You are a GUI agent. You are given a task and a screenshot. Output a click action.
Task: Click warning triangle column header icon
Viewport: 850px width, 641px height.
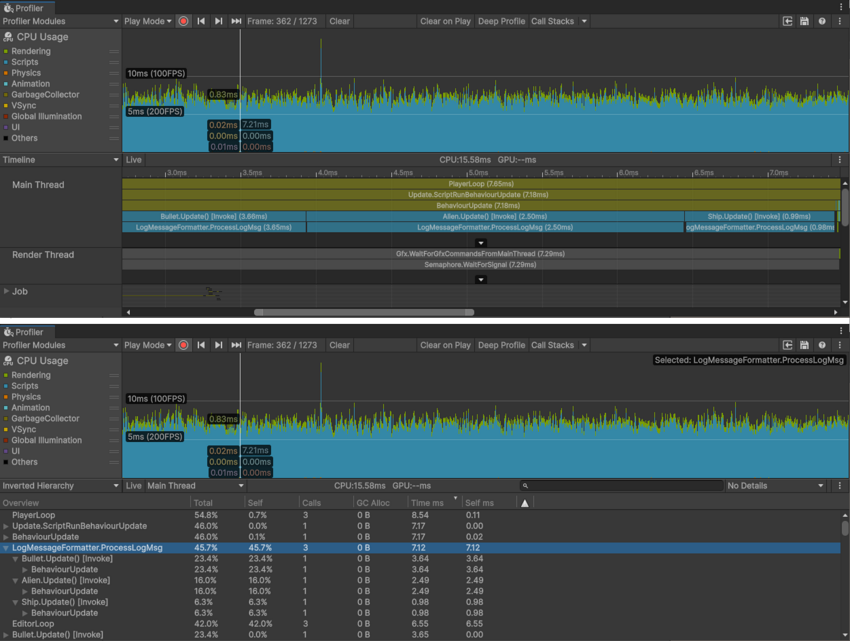tap(525, 503)
